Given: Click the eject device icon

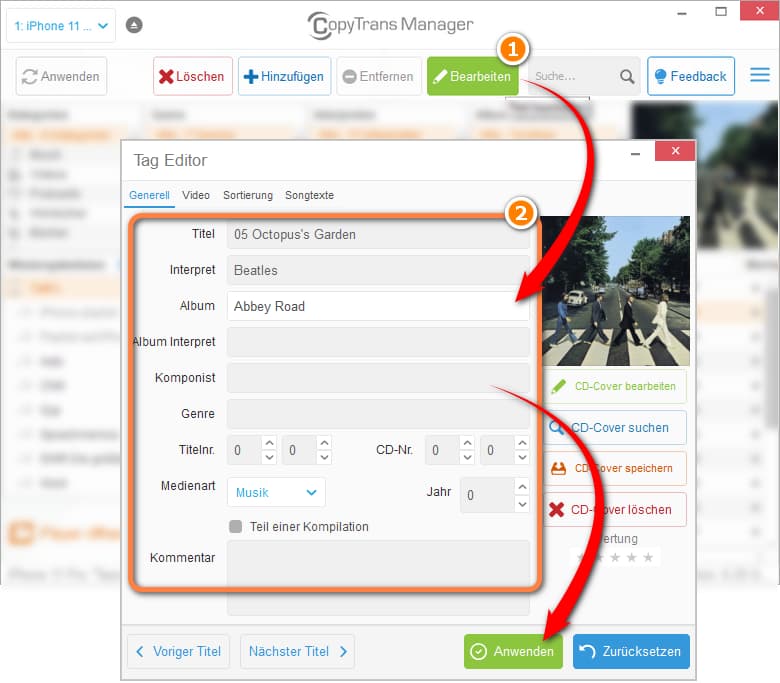Looking at the screenshot, I should [x=134, y=25].
